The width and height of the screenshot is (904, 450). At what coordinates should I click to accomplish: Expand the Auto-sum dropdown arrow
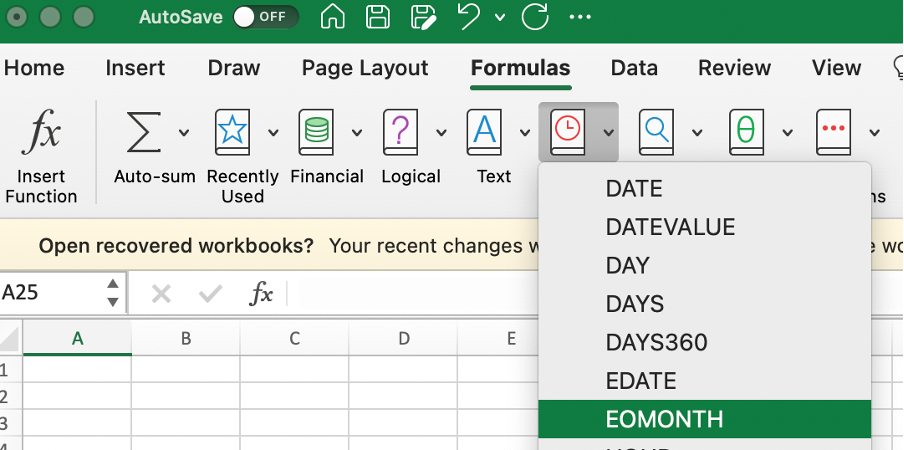pyautogui.click(x=184, y=132)
